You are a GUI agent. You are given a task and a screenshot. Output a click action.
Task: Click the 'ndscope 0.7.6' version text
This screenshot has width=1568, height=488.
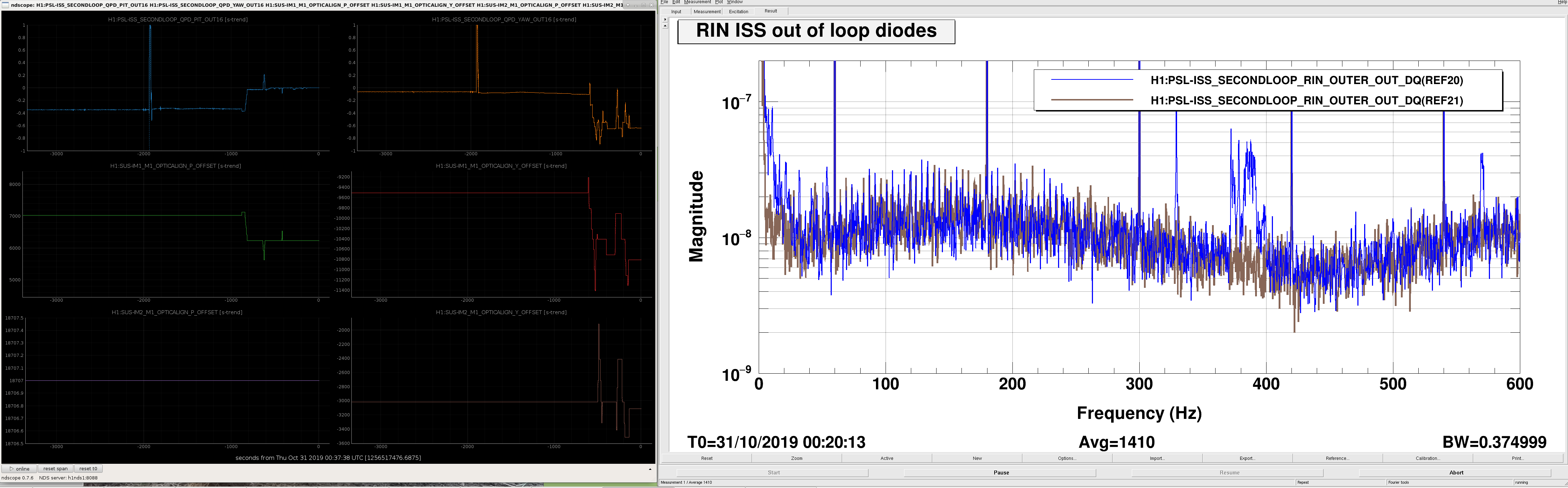point(18,478)
